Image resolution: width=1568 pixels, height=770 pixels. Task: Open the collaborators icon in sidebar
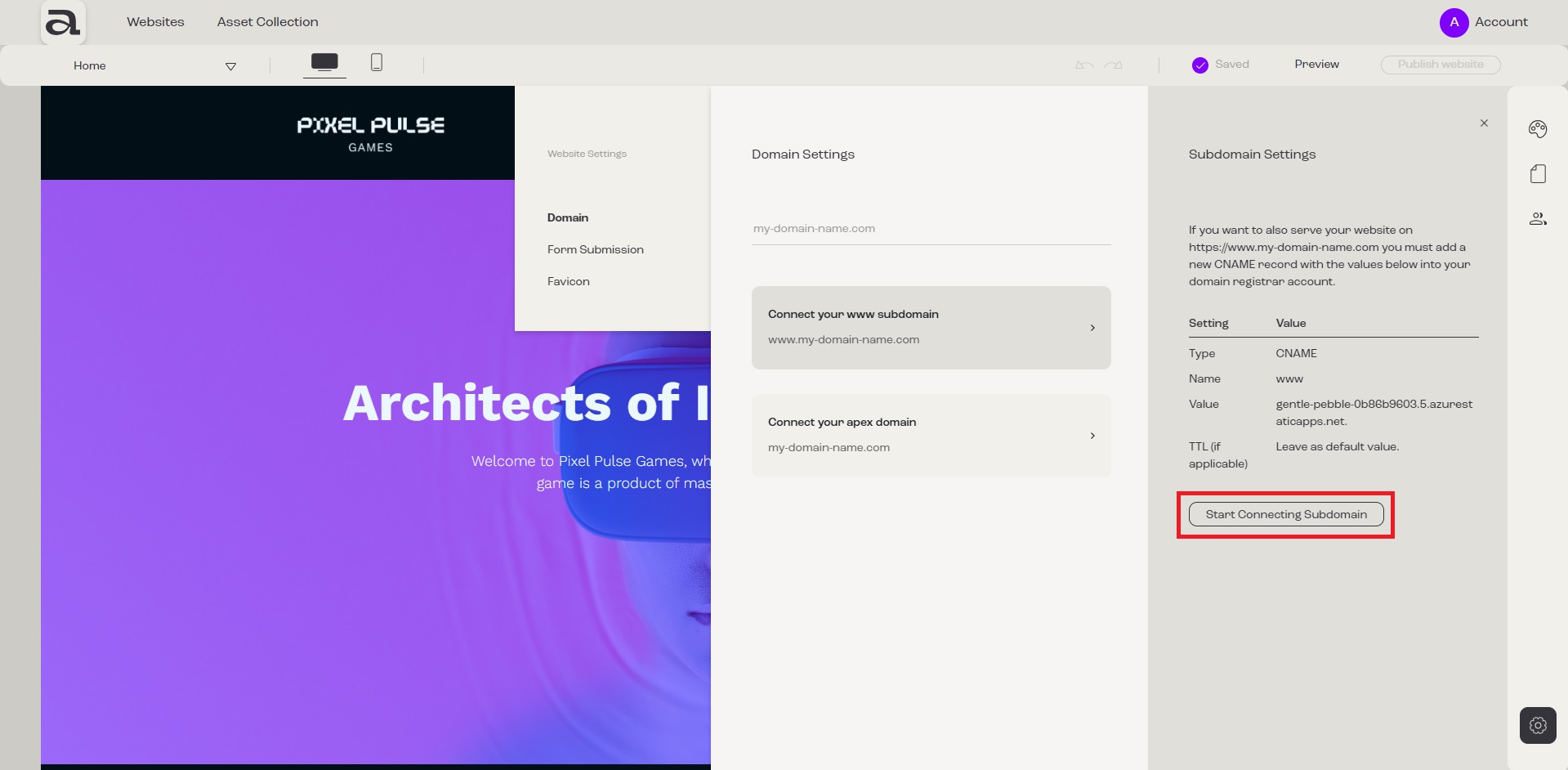point(1538,218)
